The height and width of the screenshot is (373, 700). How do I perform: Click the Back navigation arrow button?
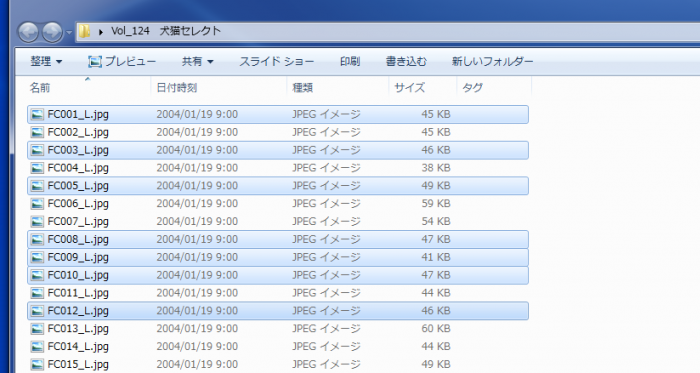click(x=28, y=33)
